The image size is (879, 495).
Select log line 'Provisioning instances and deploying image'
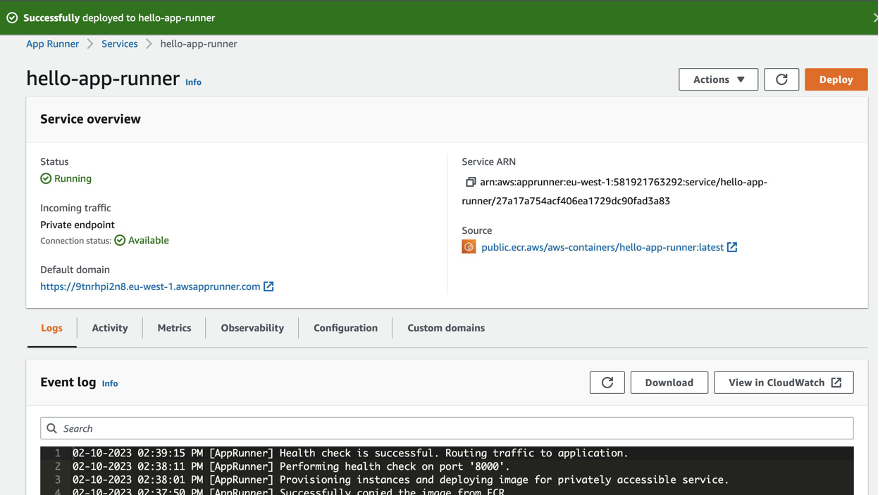coord(400,480)
